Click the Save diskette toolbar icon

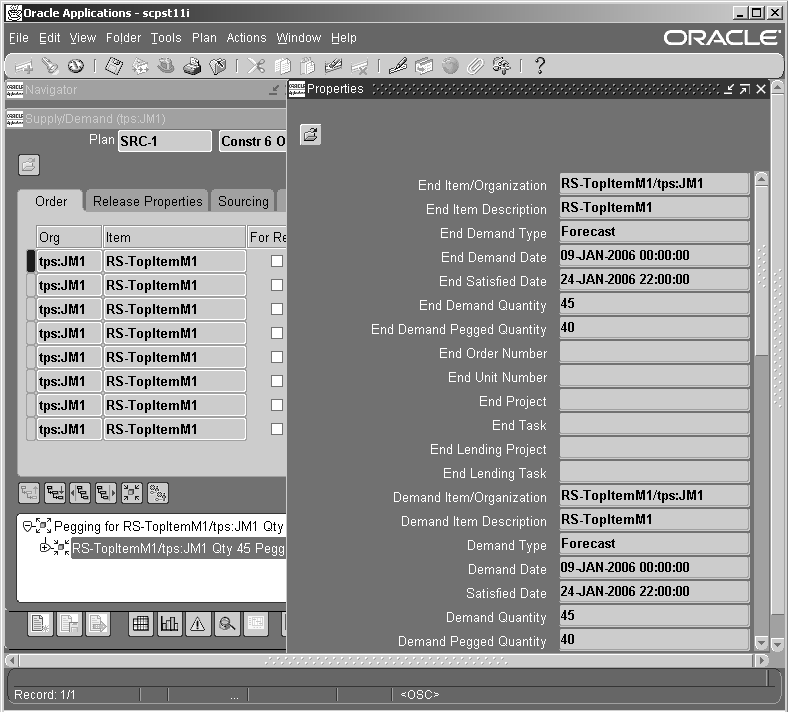click(114, 66)
